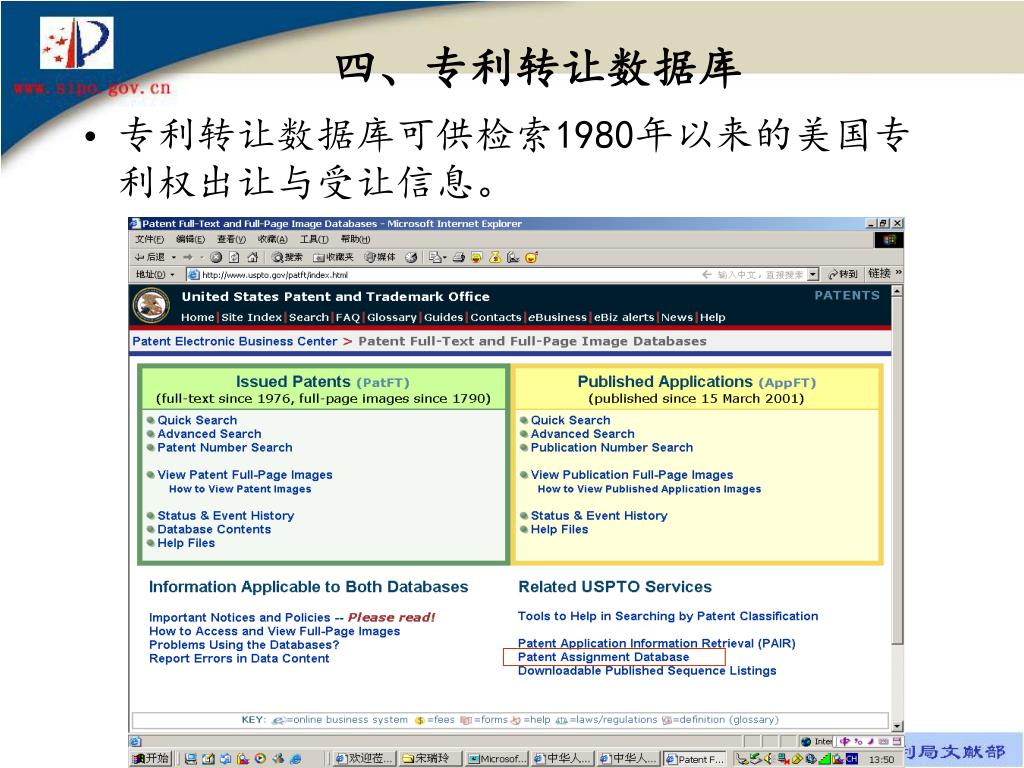Open the Media (媒体) toolbar pane

point(380,257)
